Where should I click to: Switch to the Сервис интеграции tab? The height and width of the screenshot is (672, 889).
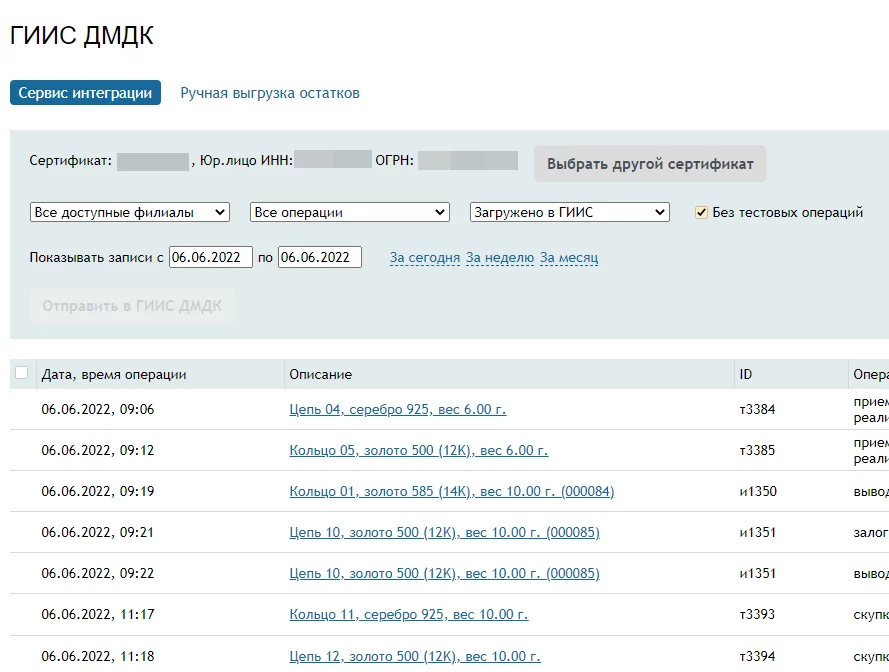(x=85, y=93)
